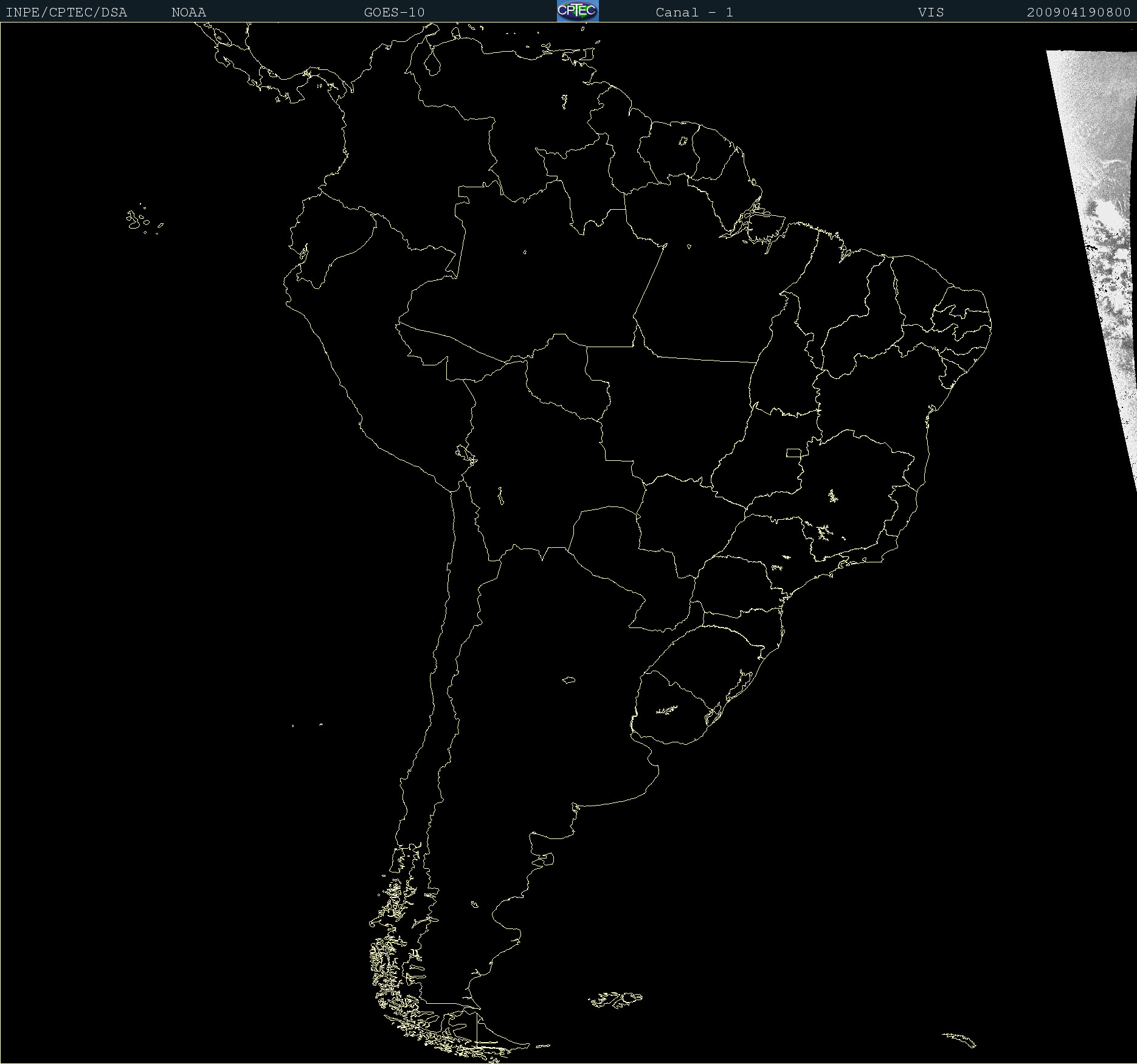Click the CPTEC logo in header
This screenshot has width=1137, height=1064.
(x=578, y=11)
